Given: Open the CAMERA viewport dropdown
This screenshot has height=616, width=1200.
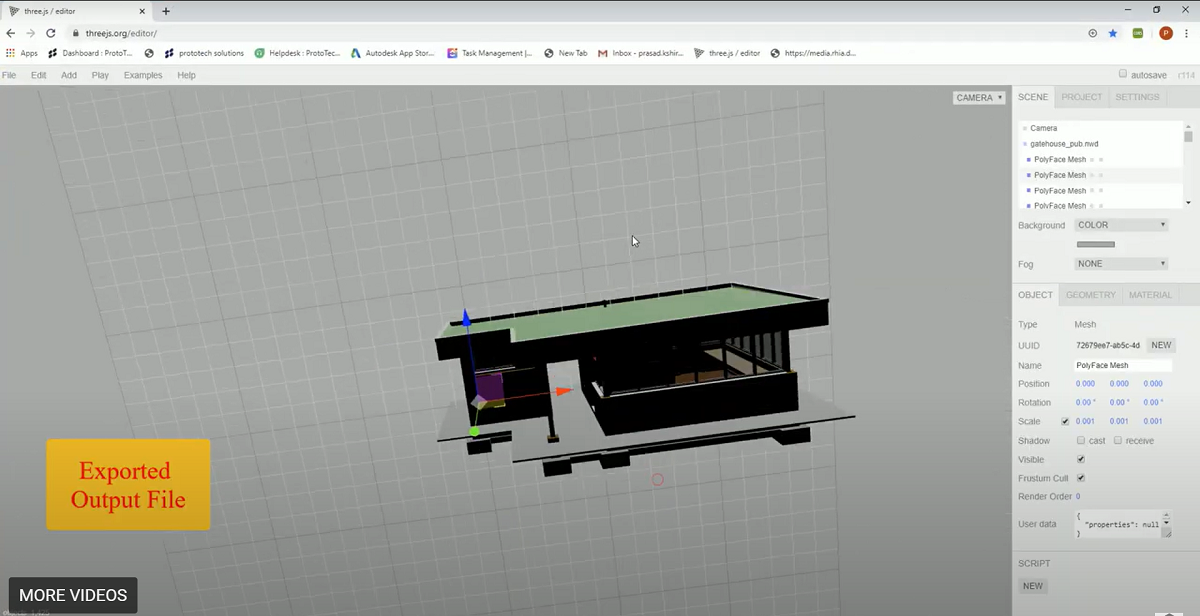Looking at the screenshot, I should tap(978, 98).
